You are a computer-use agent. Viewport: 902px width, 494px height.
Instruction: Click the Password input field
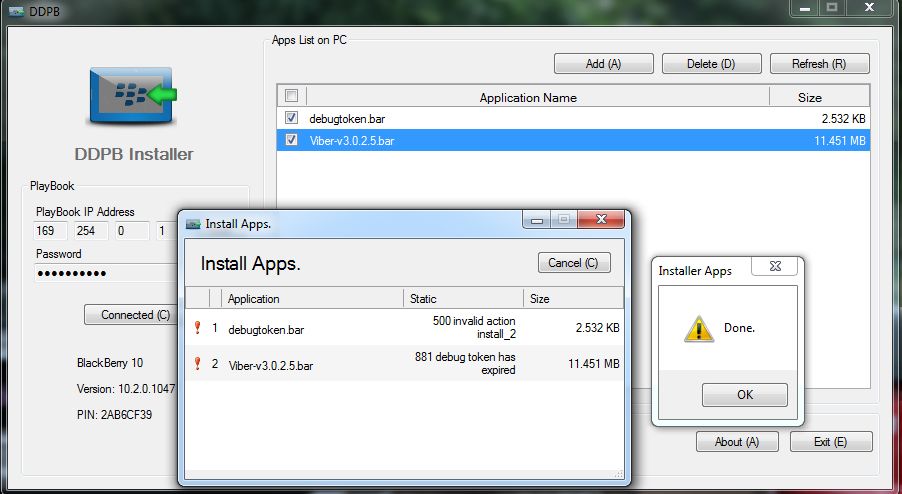pyautogui.click(x=106, y=273)
